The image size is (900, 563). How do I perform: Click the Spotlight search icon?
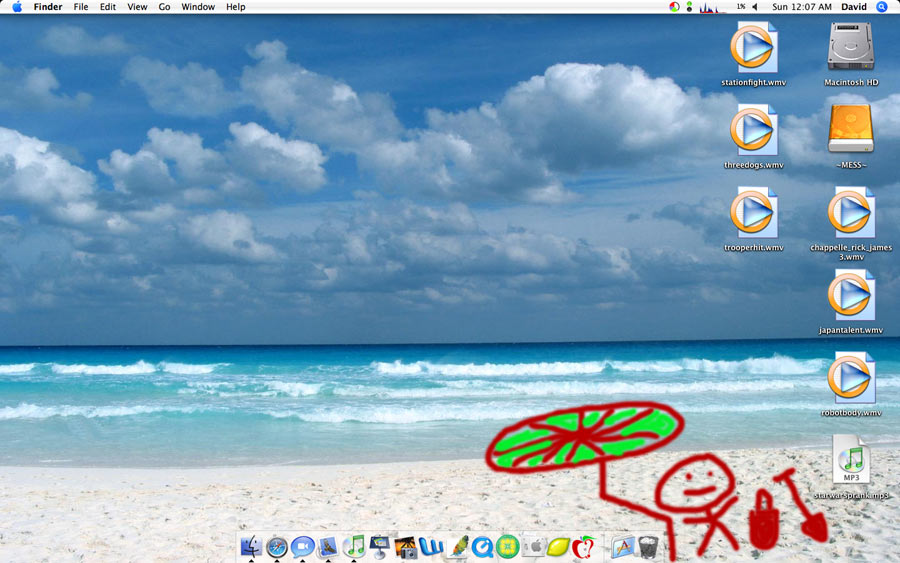882,7
